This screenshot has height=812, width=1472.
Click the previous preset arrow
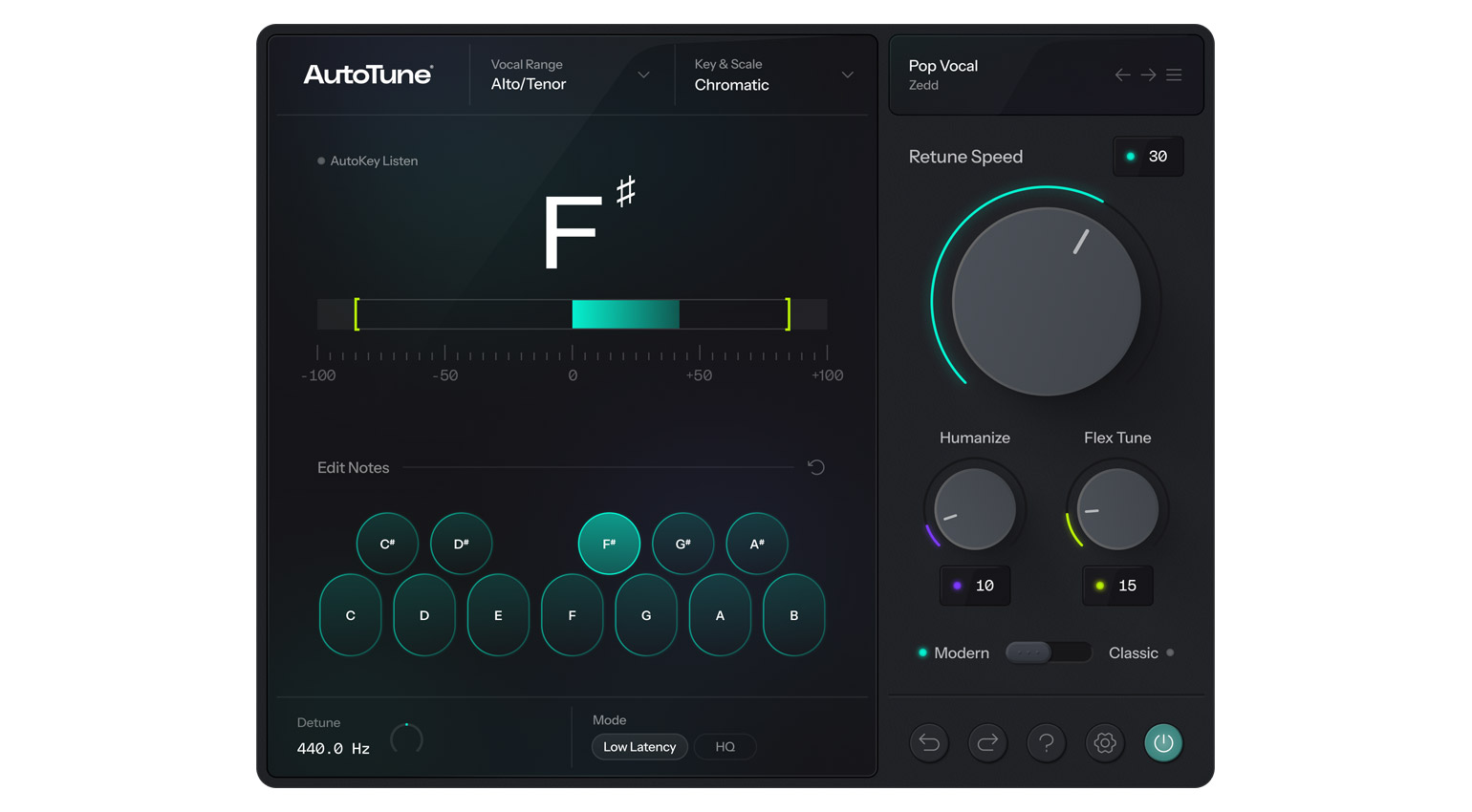click(x=1122, y=75)
